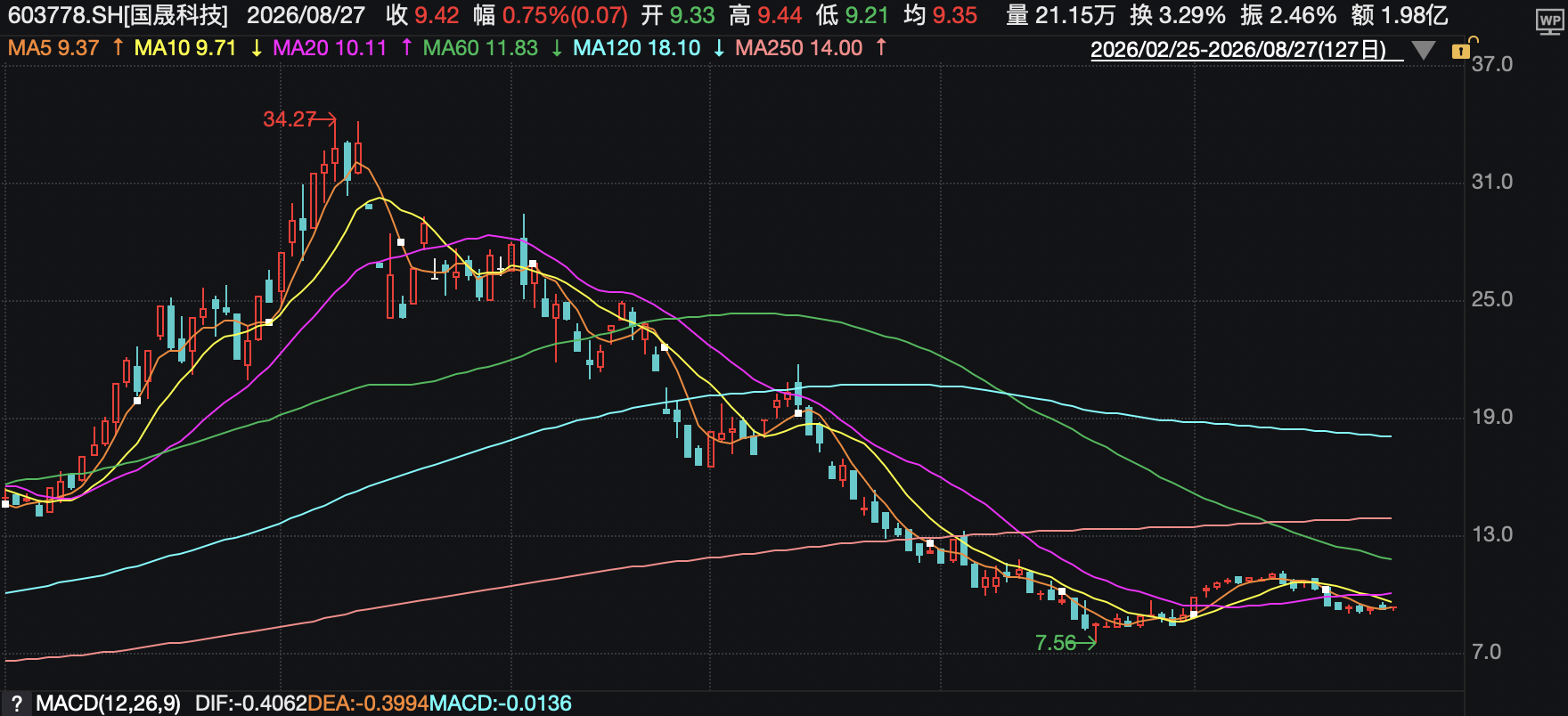Click the high price 高 9.44
The width and height of the screenshot is (1568, 716).
tap(765, 16)
